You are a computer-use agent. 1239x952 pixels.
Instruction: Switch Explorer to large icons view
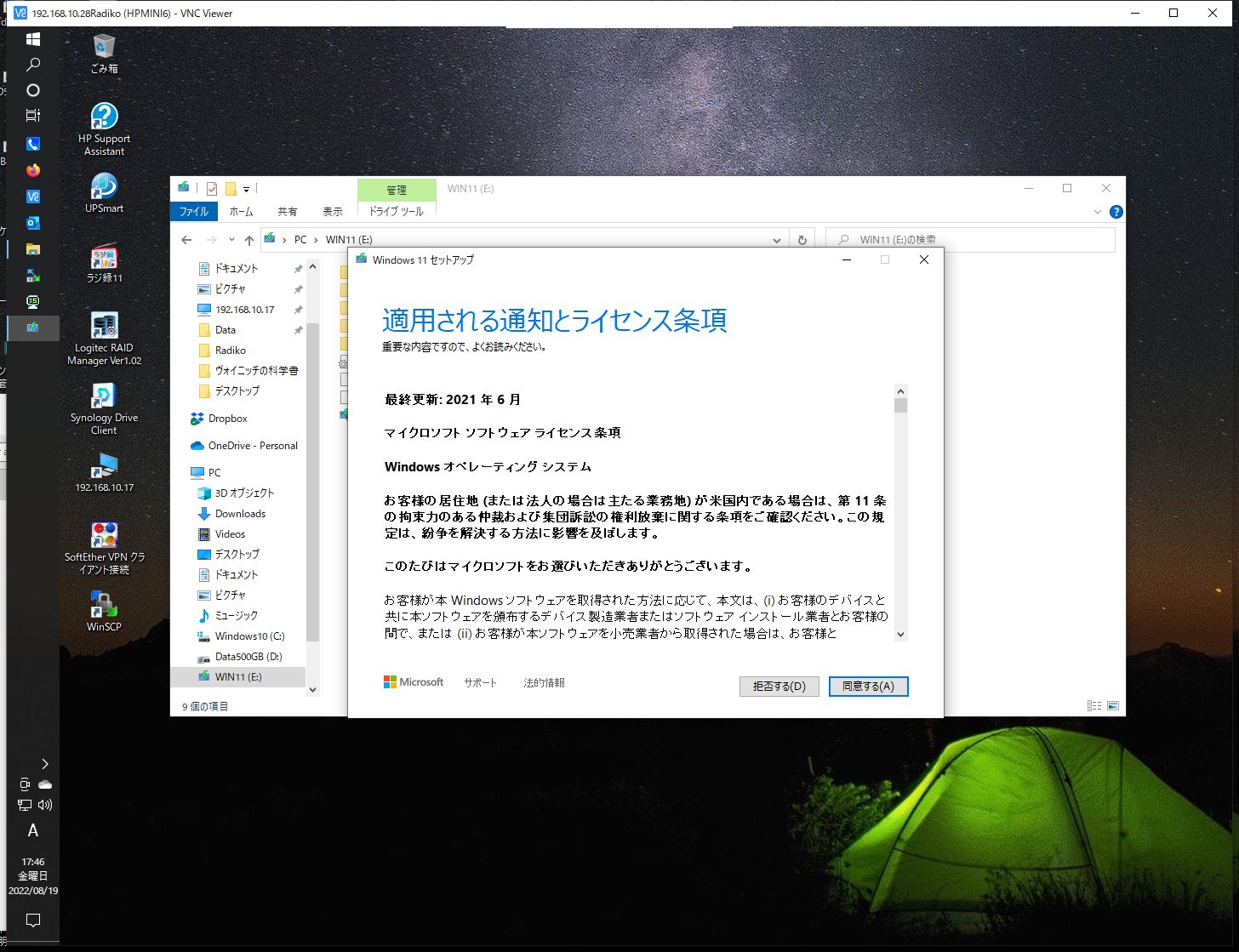[1113, 706]
